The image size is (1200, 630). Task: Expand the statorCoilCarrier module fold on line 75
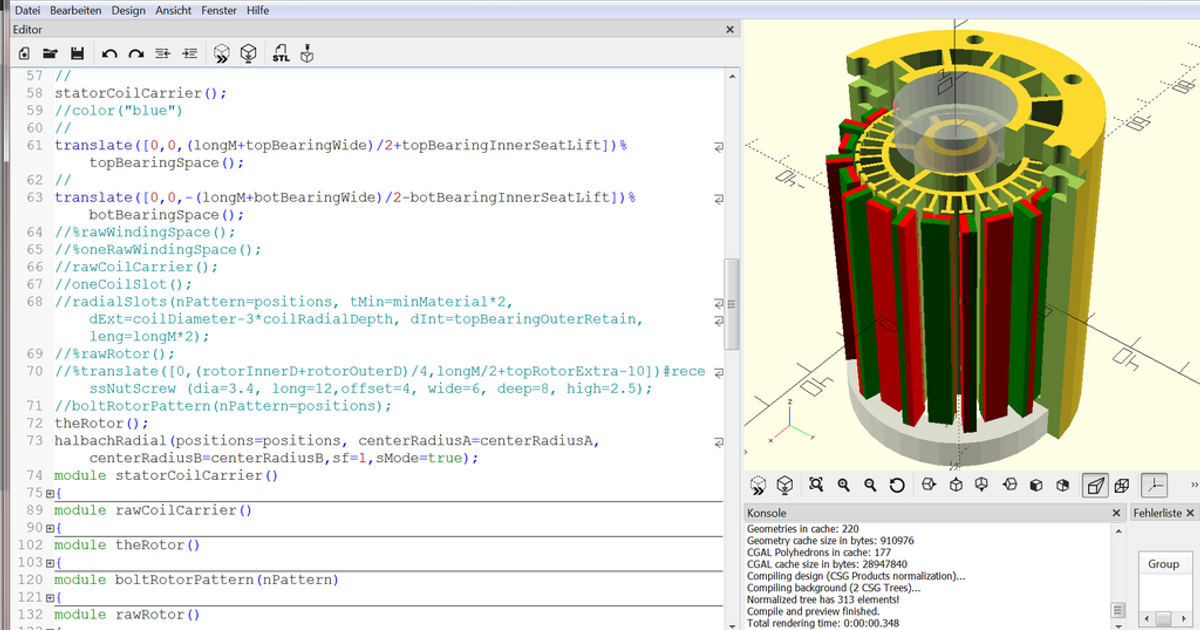tap(50, 493)
